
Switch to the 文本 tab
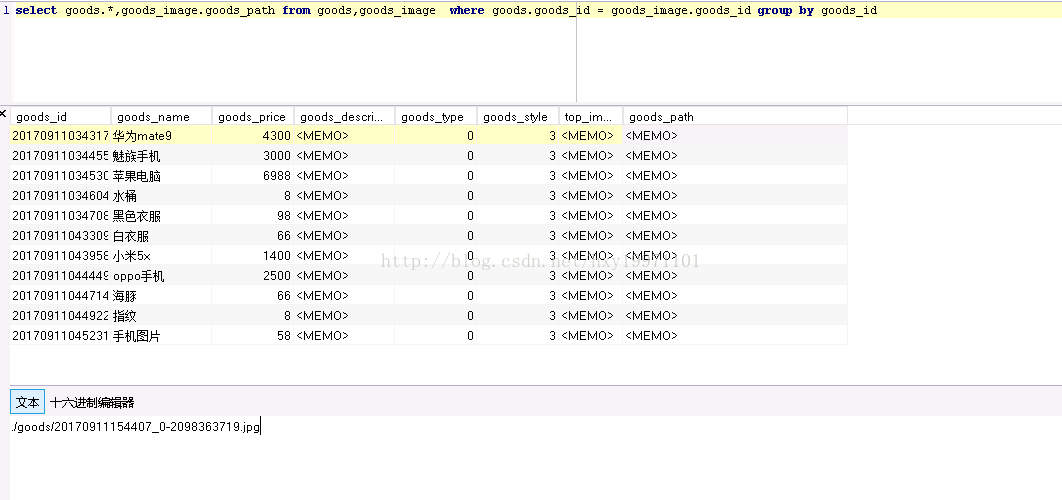pos(28,402)
